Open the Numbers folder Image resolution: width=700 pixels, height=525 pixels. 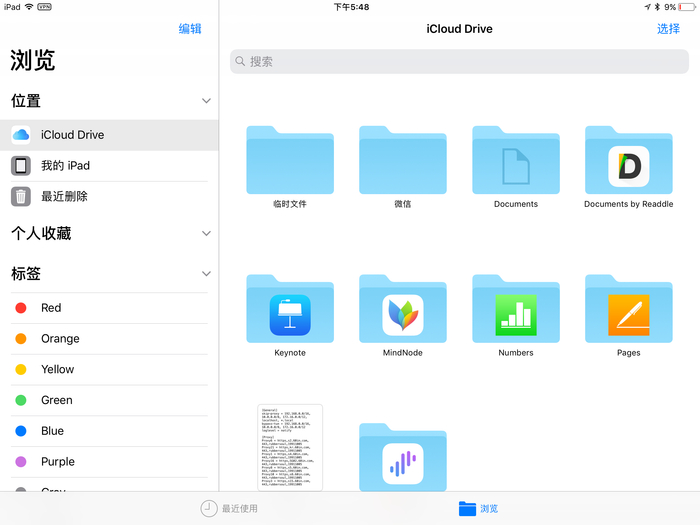tap(516, 310)
